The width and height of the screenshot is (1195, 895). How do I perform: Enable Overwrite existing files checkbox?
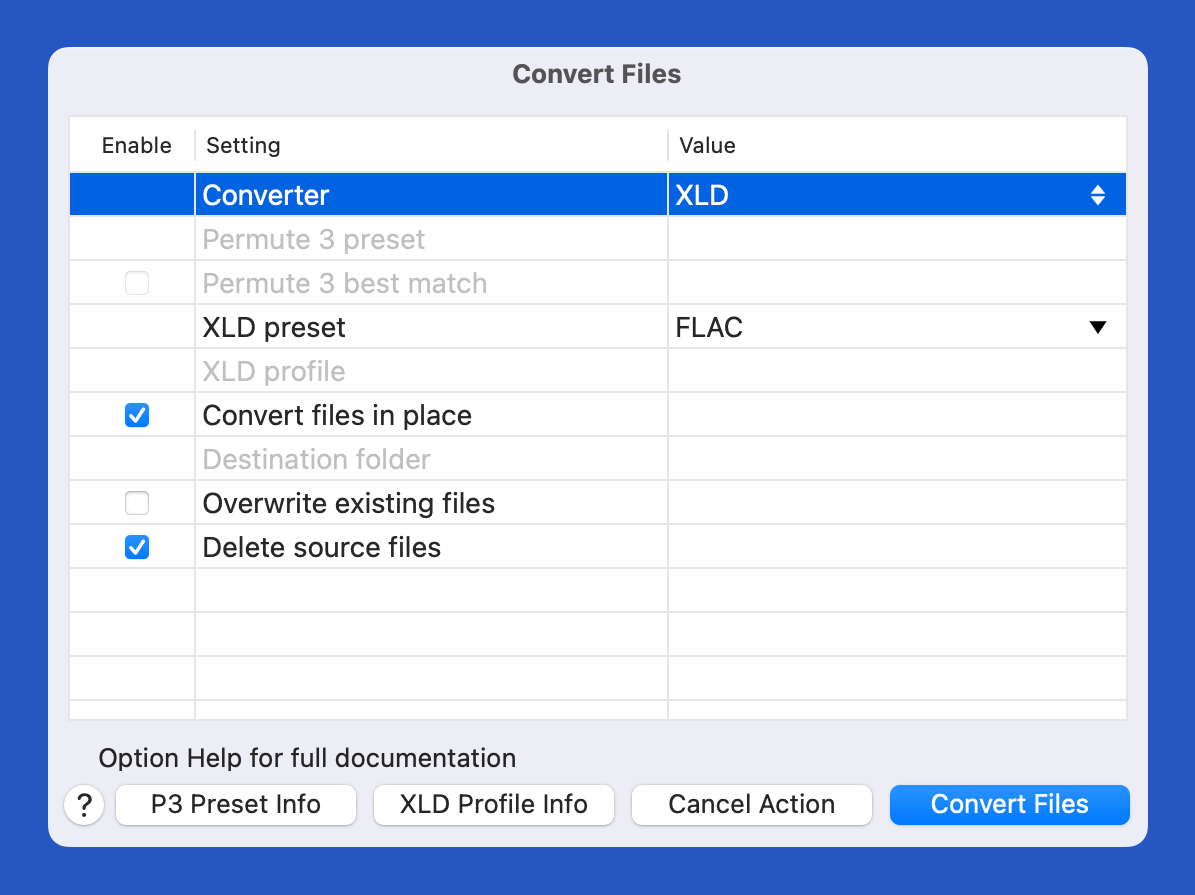[x=137, y=503]
